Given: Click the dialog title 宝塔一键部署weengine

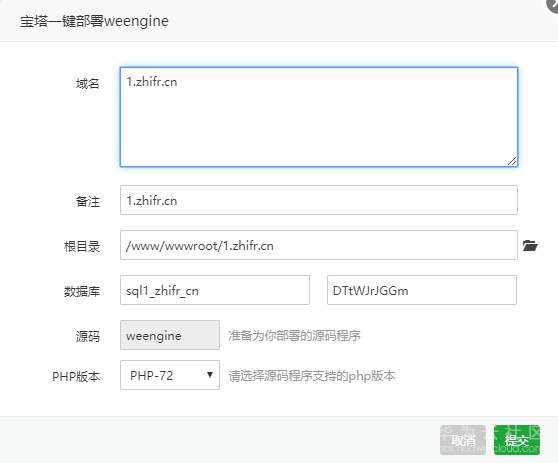Looking at the screenshot, I should click(94, 21).
